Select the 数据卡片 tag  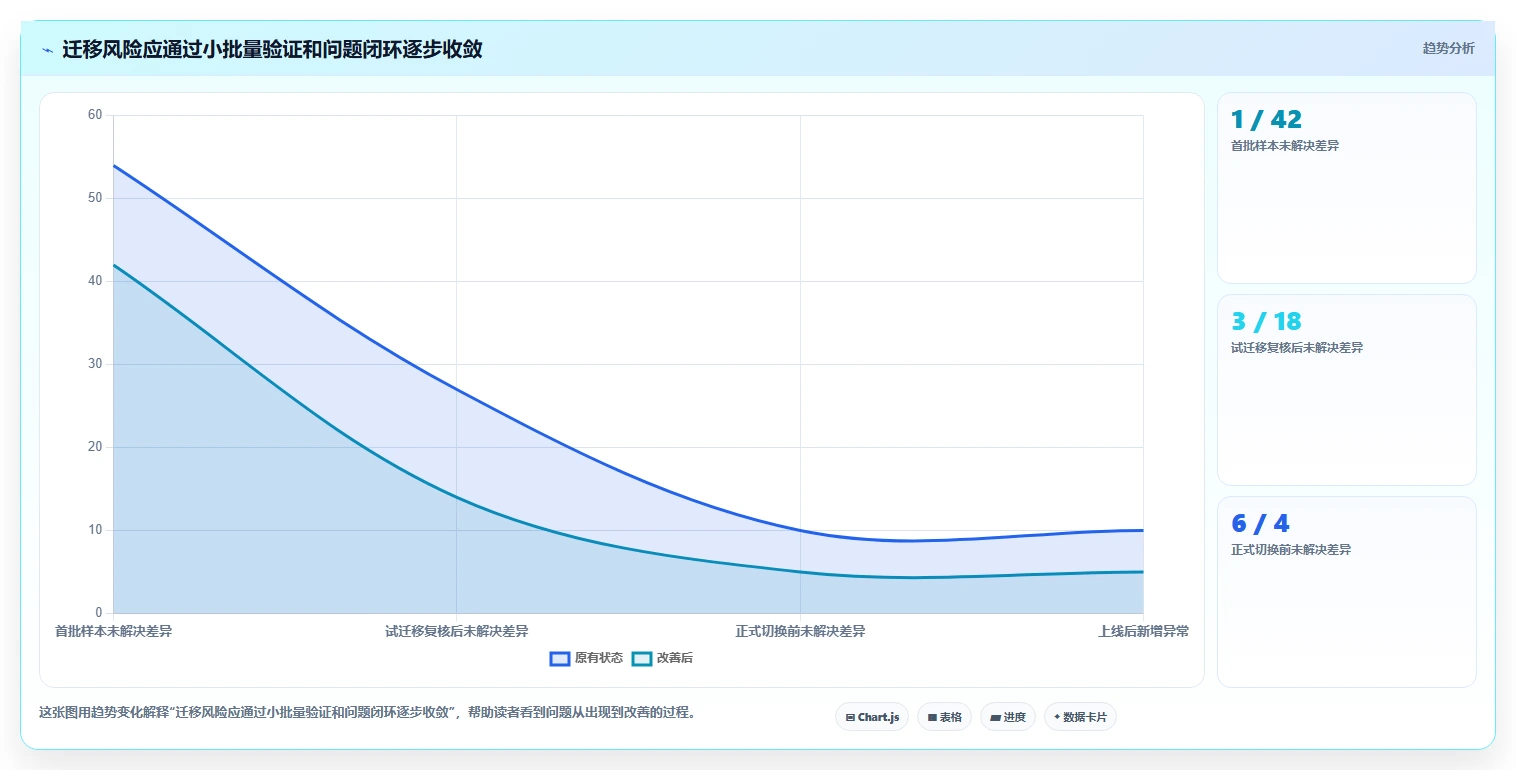coord(1080,717)
